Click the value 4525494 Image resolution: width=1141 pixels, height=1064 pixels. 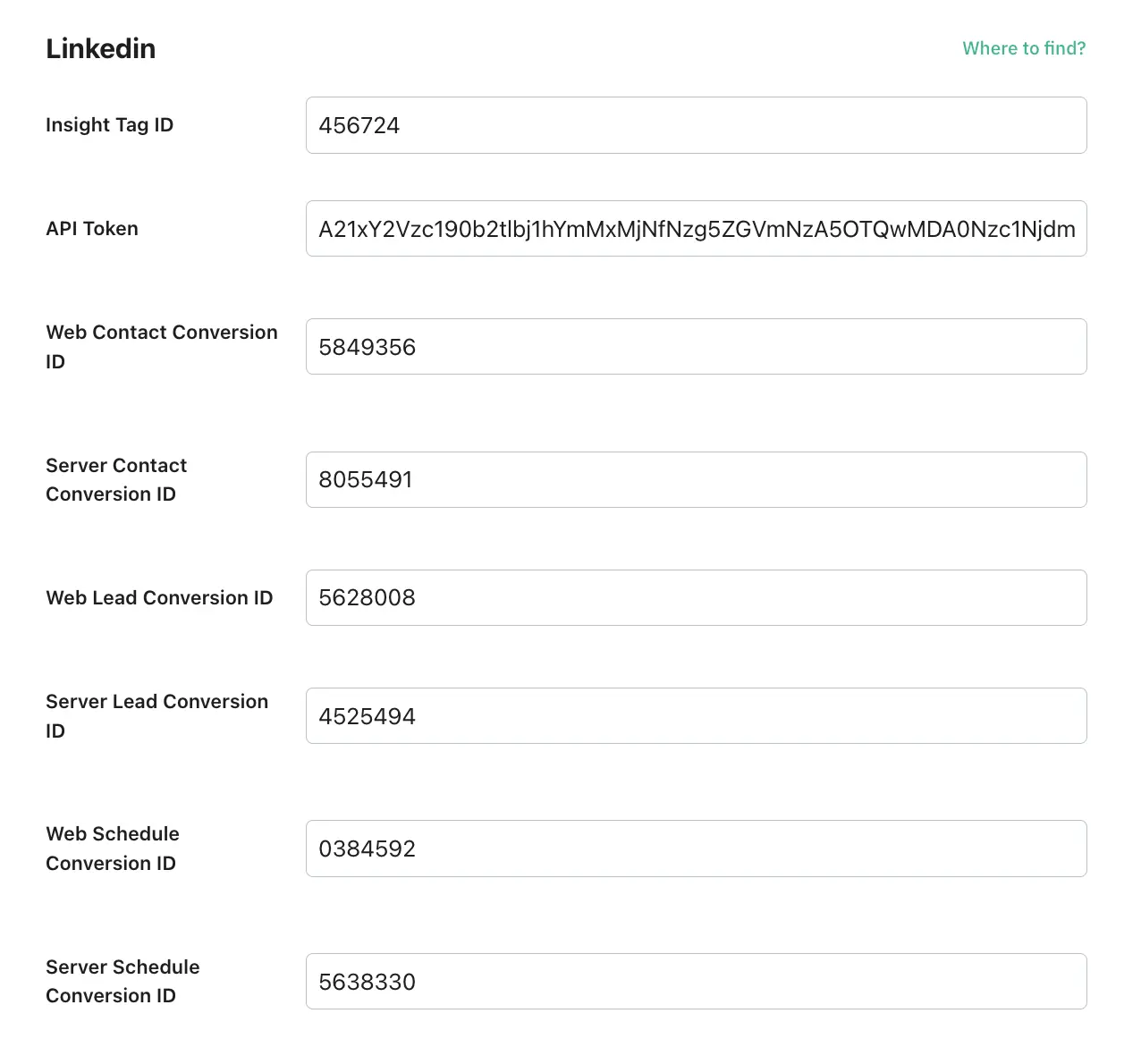[x=368, y=715]
